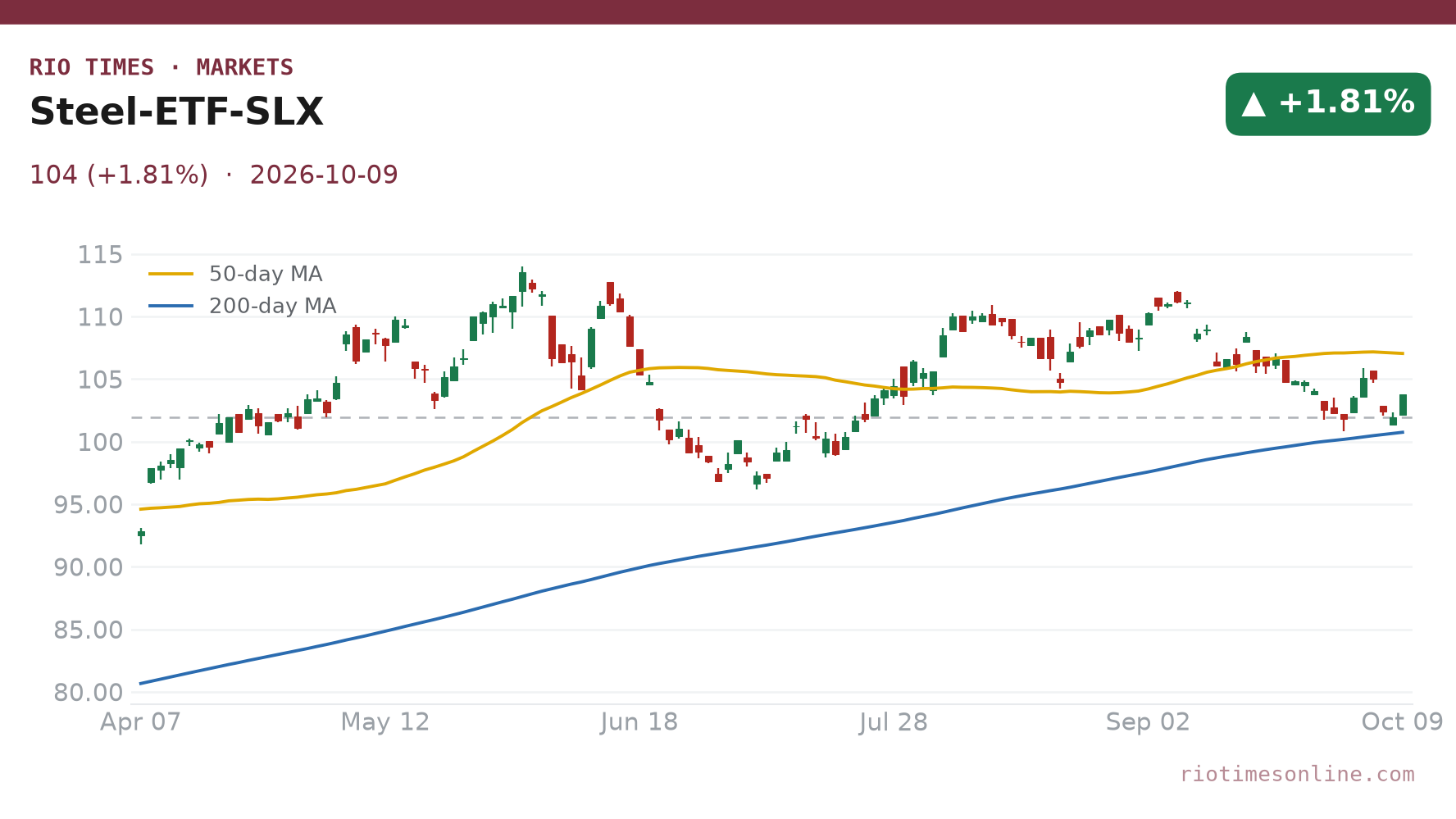Click the 110 y-axis label

coord(100,317)
